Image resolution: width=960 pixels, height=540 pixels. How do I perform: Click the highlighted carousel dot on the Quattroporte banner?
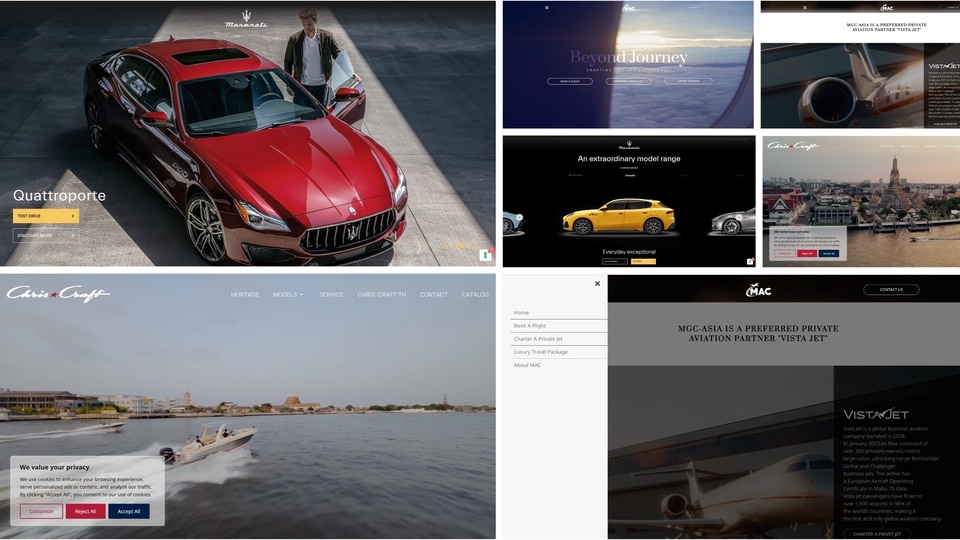point(462,246)
